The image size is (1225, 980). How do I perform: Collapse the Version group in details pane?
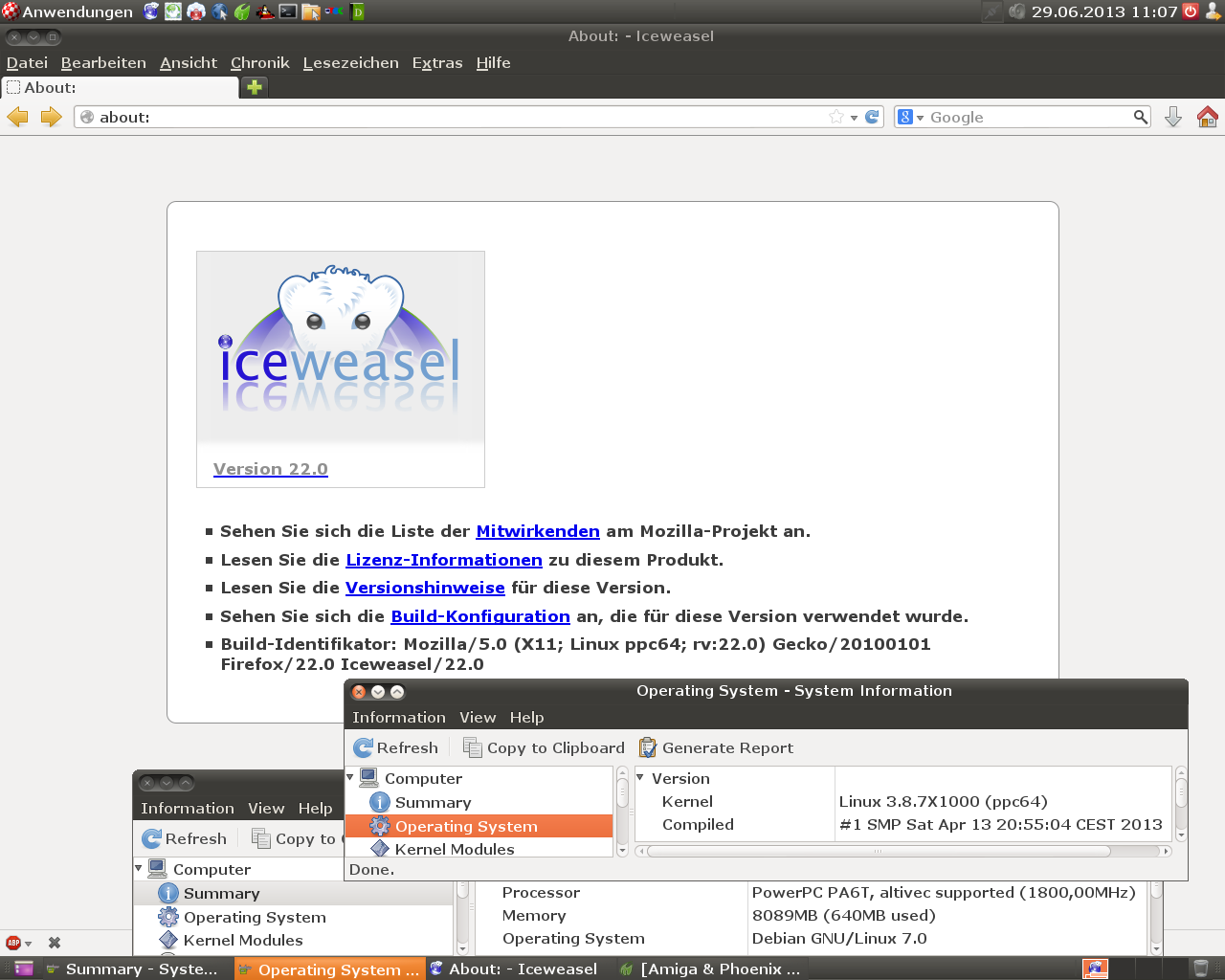tap(641, 778)
